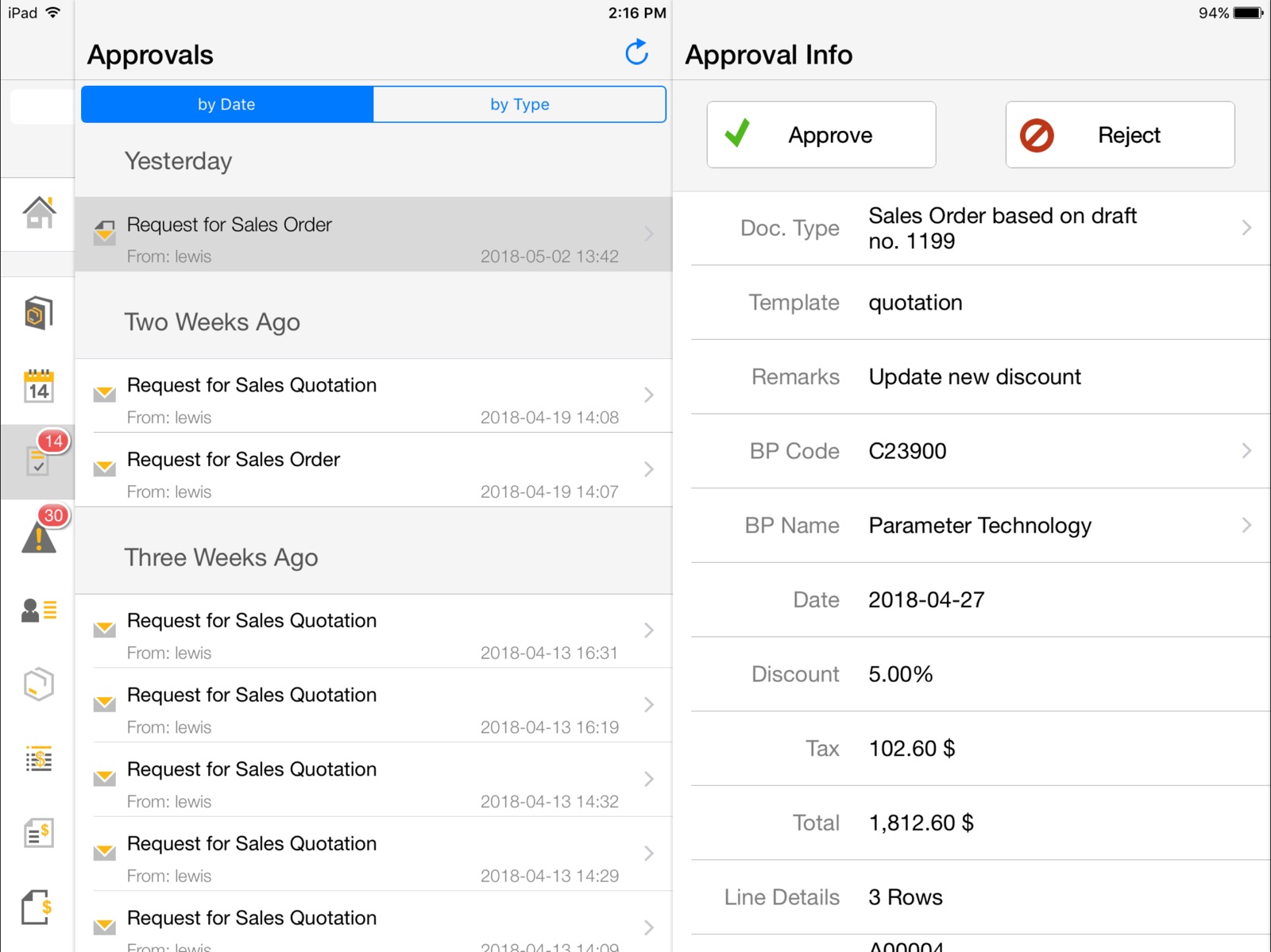Select Request for Sales Quotation dated 2018-04-13 16:19
The image size is (1271, 952).
click(x=373, y=705)
